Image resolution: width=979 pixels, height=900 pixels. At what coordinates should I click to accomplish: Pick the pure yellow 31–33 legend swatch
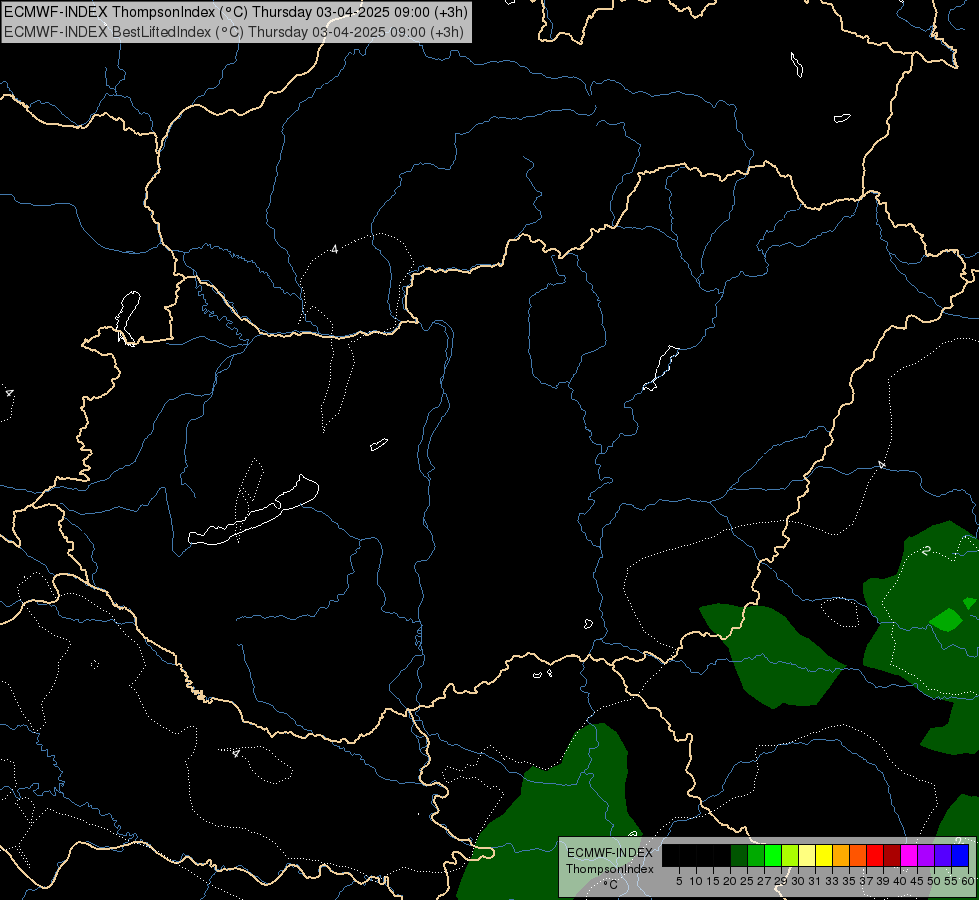click(824, 855)
